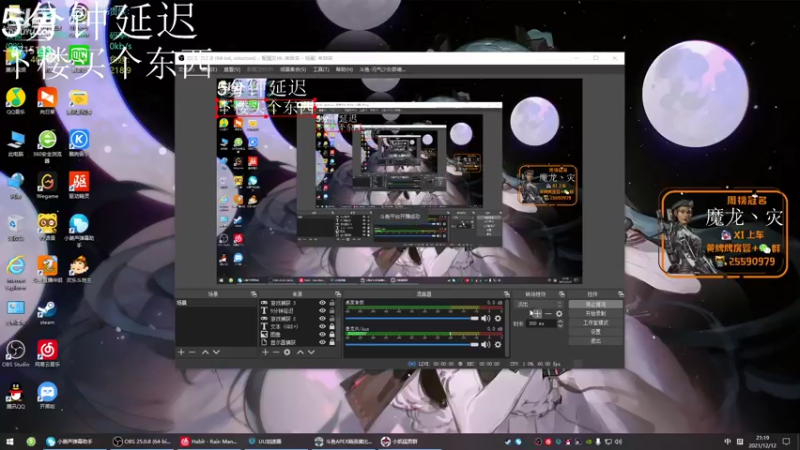Decrease transition duration with the stepper down arrow
The image size is (800, 450).
tap(560, 326)
